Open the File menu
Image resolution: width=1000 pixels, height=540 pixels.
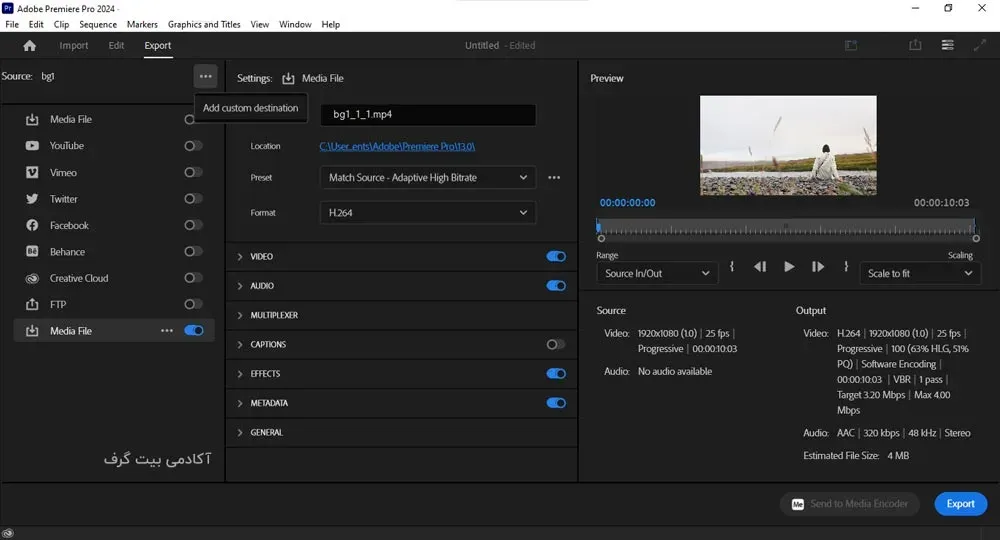[12, 24]
